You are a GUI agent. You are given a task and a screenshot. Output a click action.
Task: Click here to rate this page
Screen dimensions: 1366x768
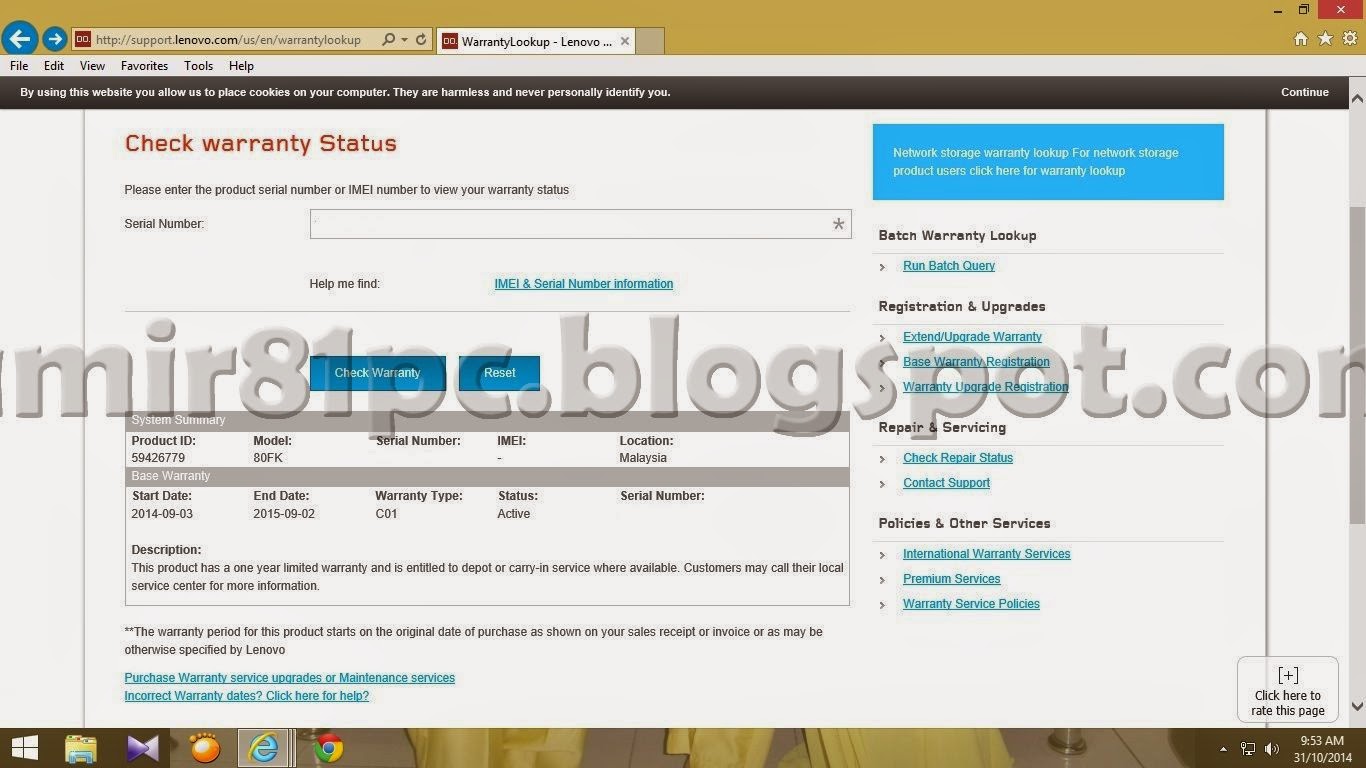[1288, 690]
